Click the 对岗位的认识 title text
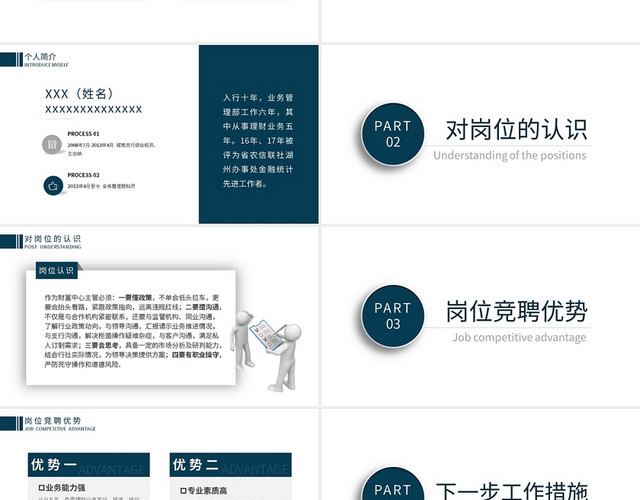Image resolution: width=640 pixels, height=500 pixels. [x=516, y=130]
